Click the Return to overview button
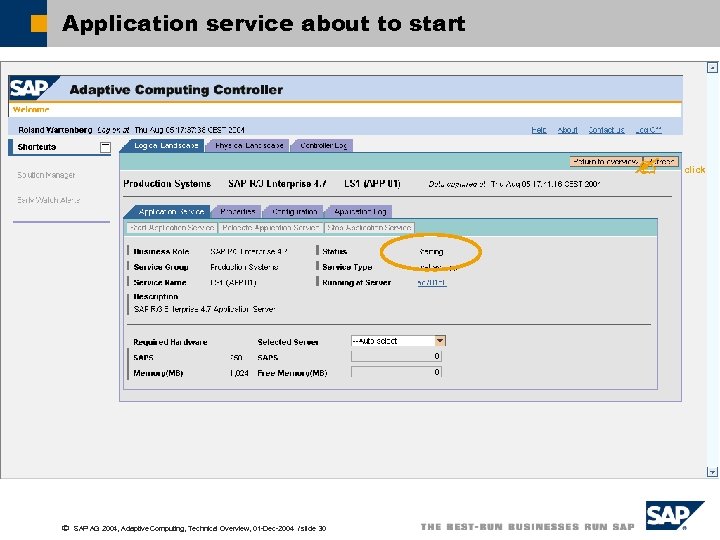This screenshot has height=540, width=720. (x=605, y=162)
